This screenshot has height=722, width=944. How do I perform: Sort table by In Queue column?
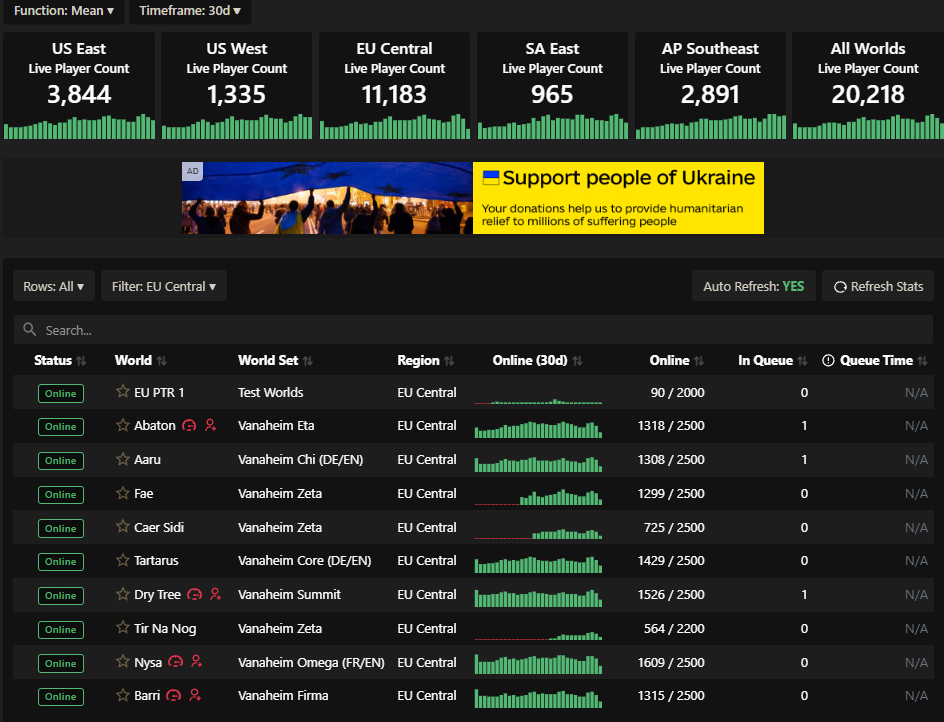pos(772,360)
